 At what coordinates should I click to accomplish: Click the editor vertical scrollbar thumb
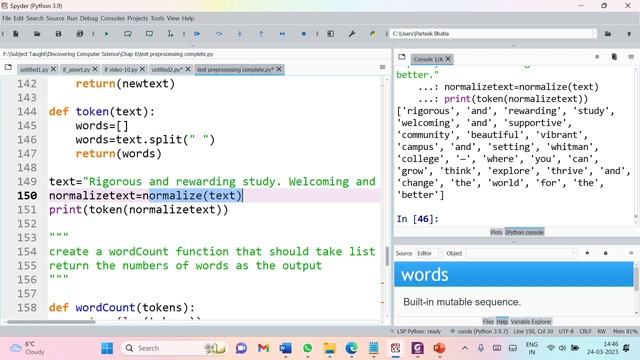(x=387, y=257)
